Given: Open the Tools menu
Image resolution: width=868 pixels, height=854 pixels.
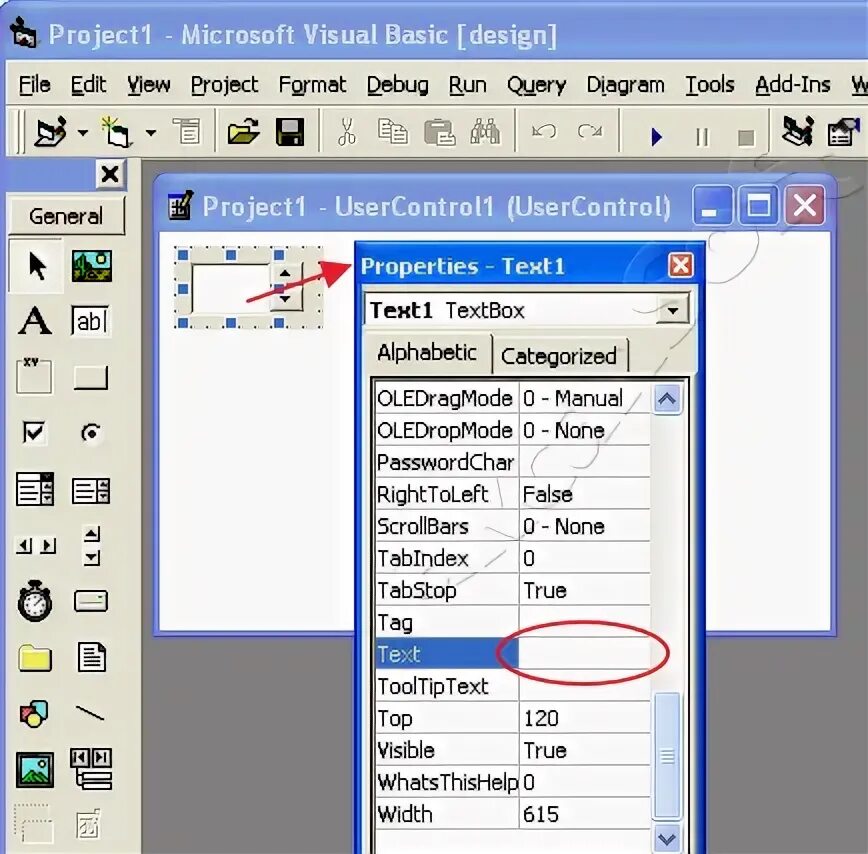Looking at the screenshot, I should point(710,85).
